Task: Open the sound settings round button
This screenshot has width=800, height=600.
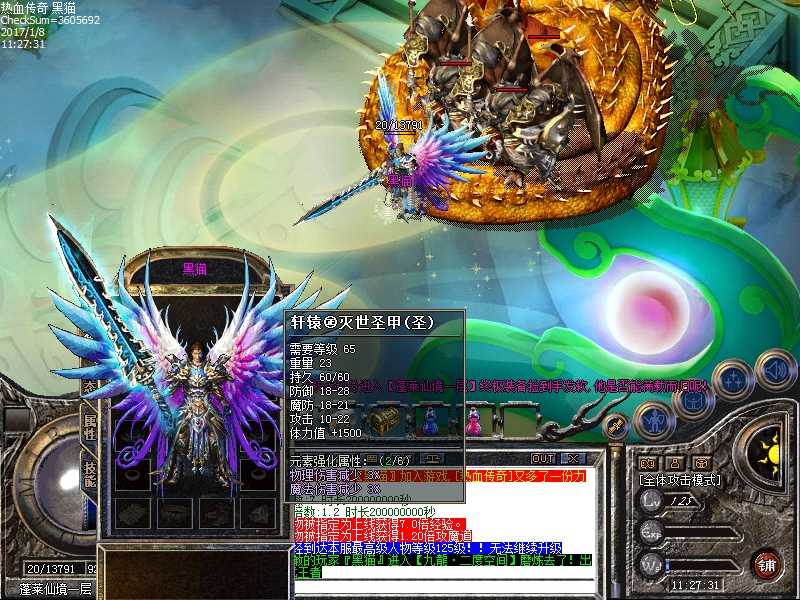Action: click(775, 372)
